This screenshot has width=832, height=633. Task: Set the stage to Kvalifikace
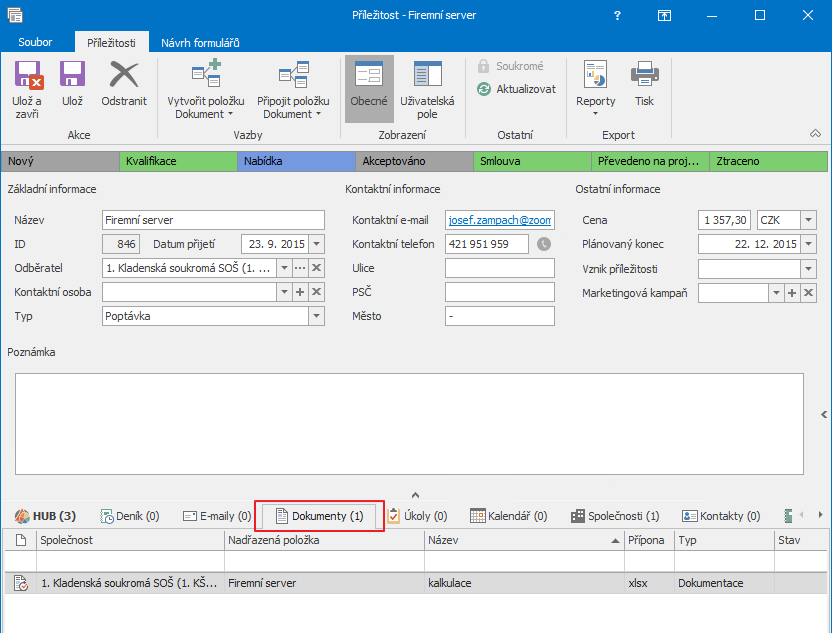click(x=178, y=161)
